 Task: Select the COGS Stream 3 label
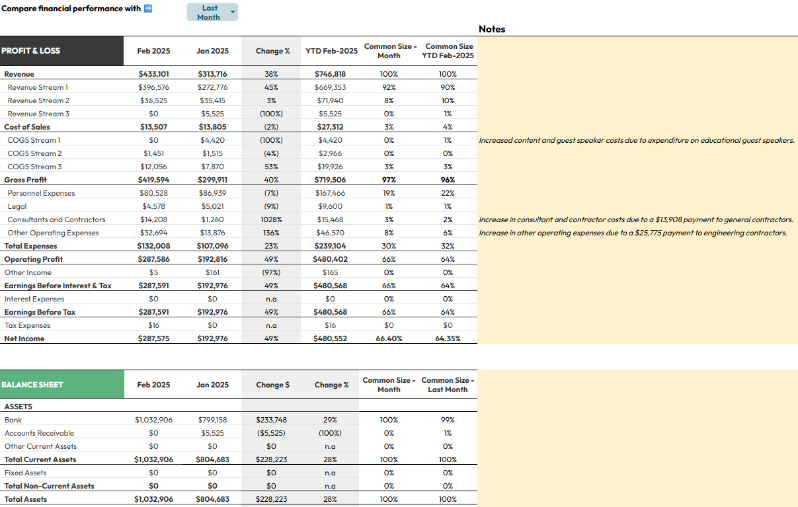click(35, 167)
